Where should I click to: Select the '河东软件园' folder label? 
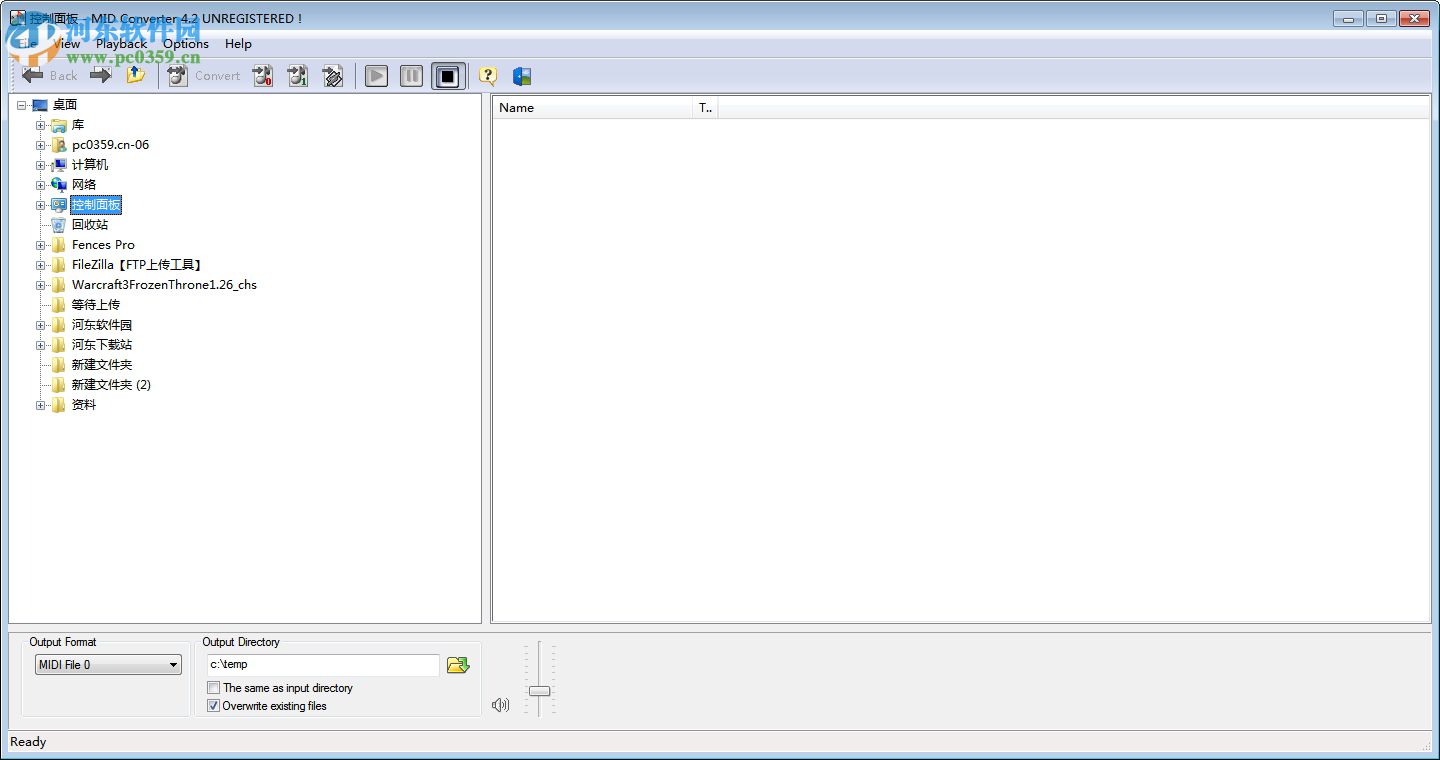pyautogui.click(x=102, y=325)
